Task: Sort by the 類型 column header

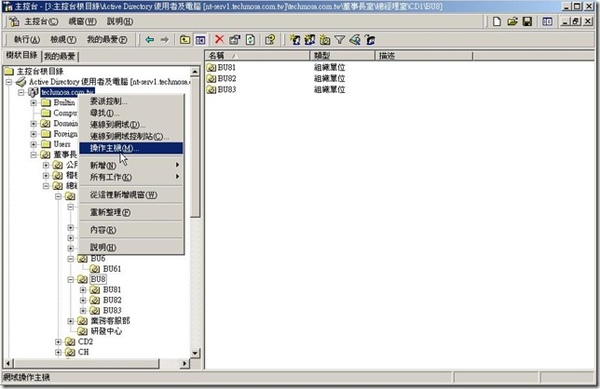Action: click(x=342, y=56)
